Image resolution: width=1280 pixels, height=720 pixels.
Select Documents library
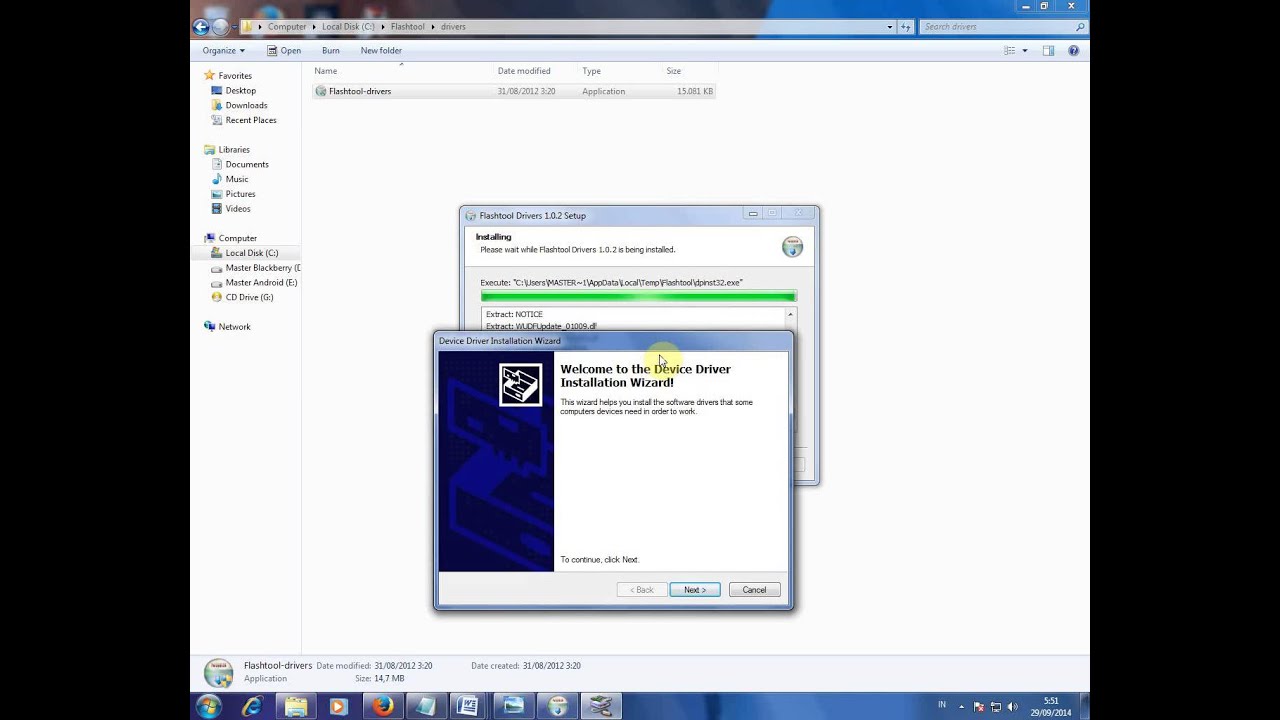point(246,164)
